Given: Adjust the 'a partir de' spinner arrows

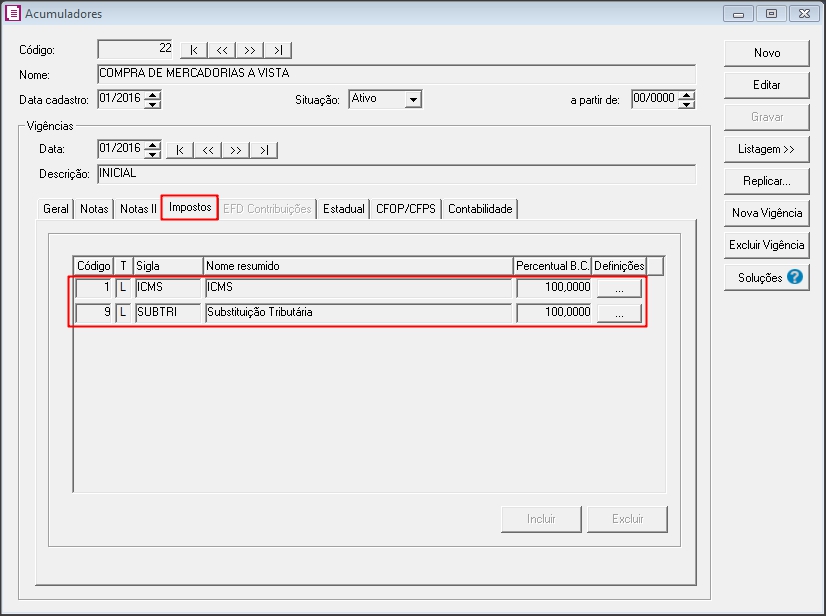Looking at the screenshot, I should coord(686,99).
